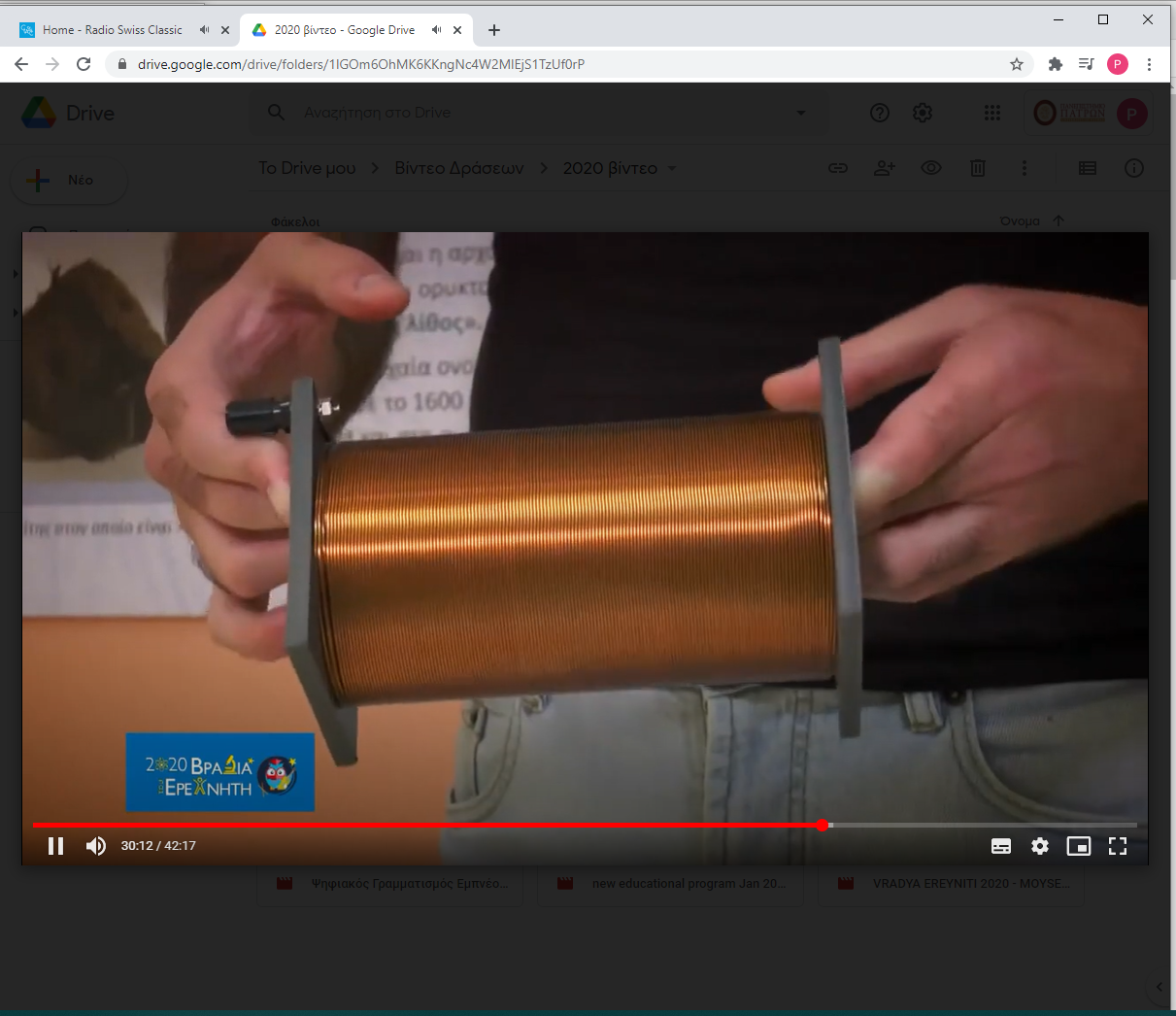Viewport: 1176px width, 1016px height.
Task: Open file Ψηφιακός Γραμματισμός Εμπνέο...
Action: tap(390, 884)
